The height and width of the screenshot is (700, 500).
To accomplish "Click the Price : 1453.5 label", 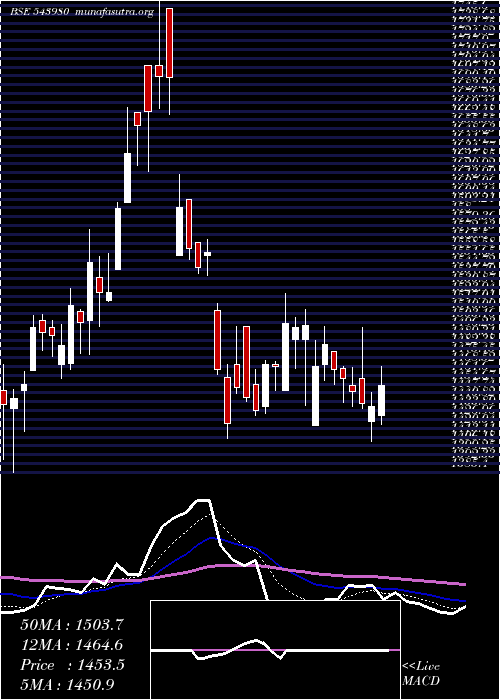I will 72,665.
